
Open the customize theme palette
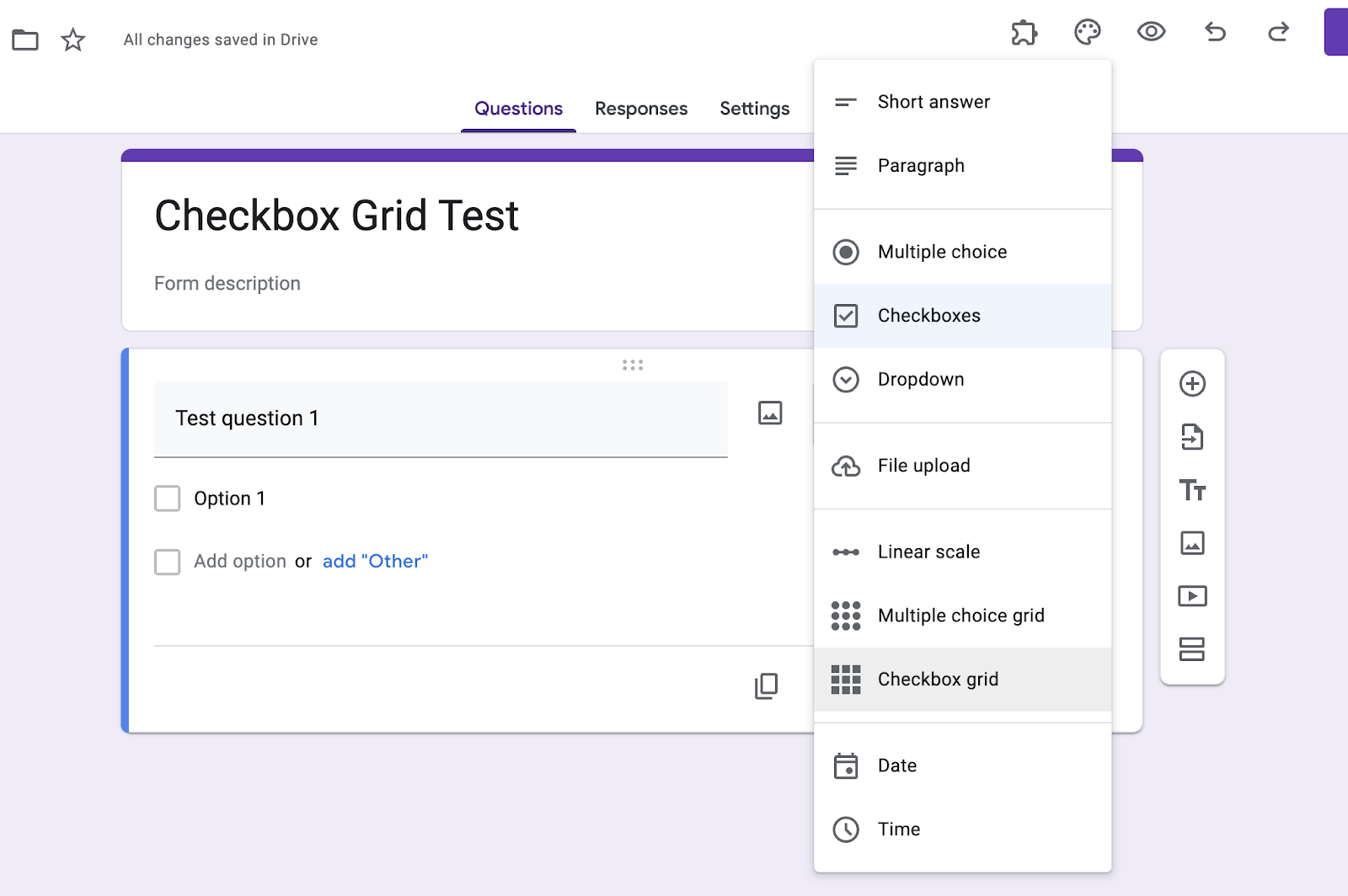click(x=1088, y=33)
